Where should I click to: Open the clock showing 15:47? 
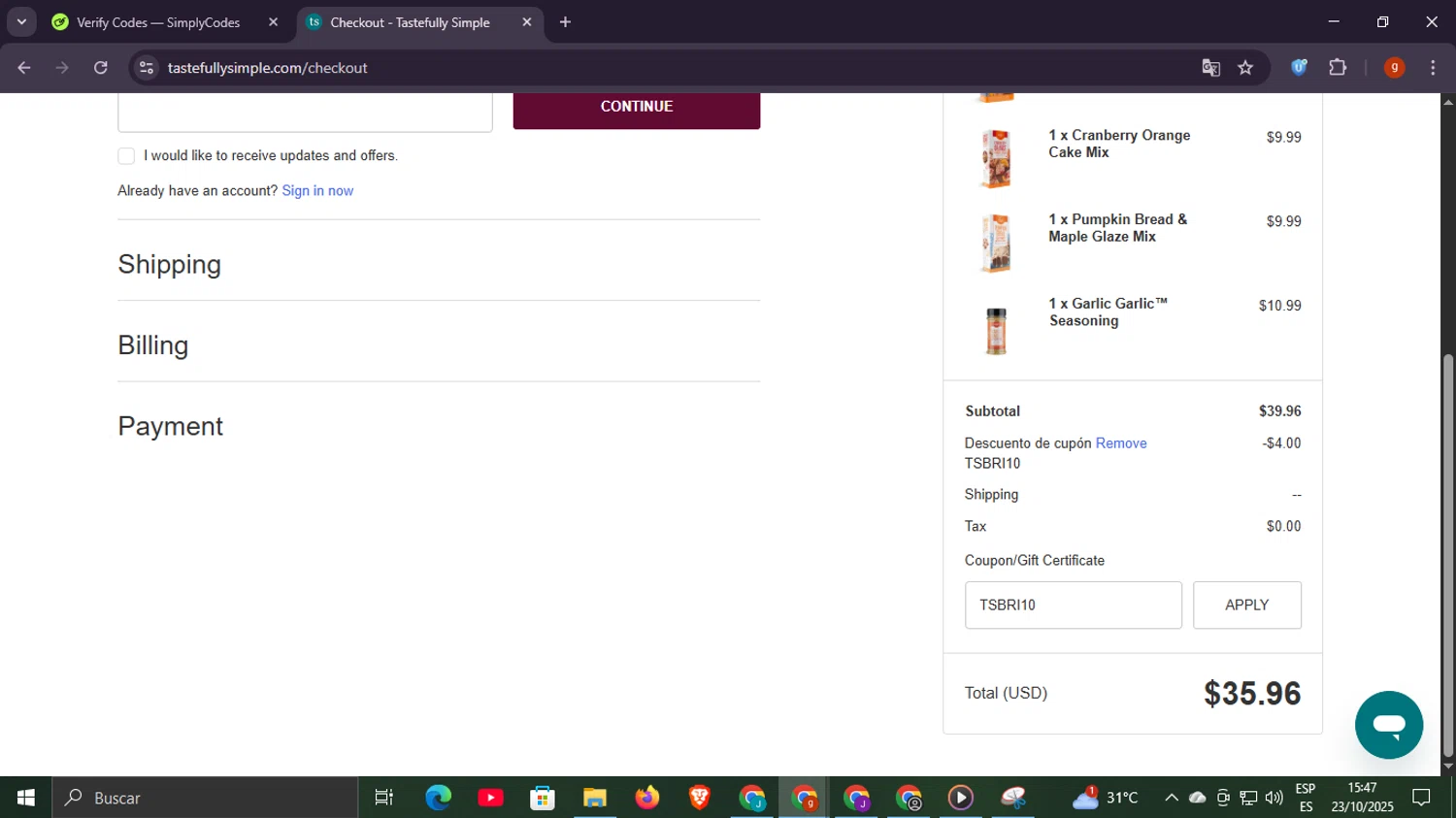[x=1362, y=798]
